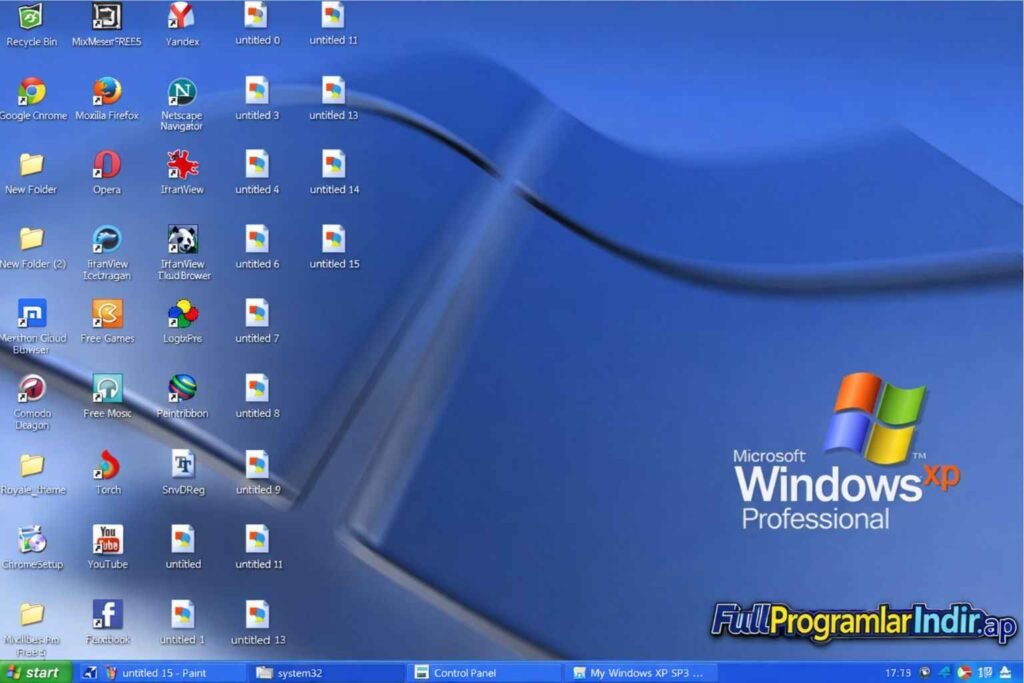The width and height of the screenshot is (1024, 683).
Task: Open the Recycle Bin
Action: 28,18
